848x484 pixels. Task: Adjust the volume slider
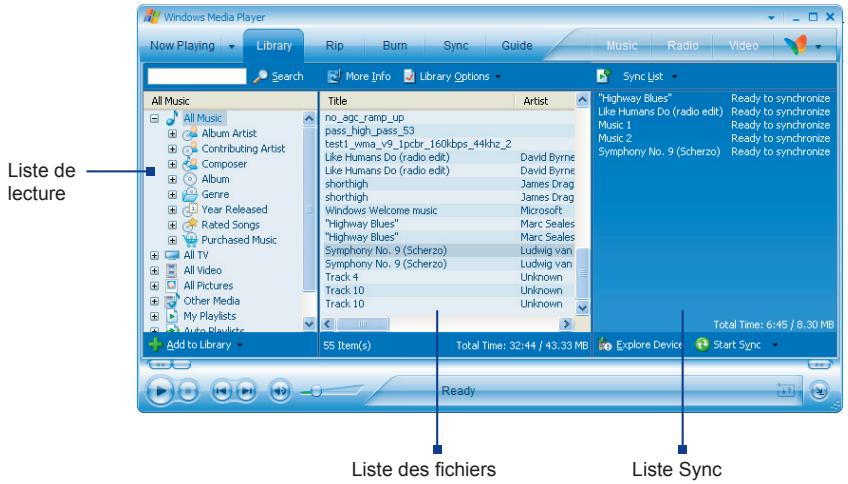(x=316, y=391)
